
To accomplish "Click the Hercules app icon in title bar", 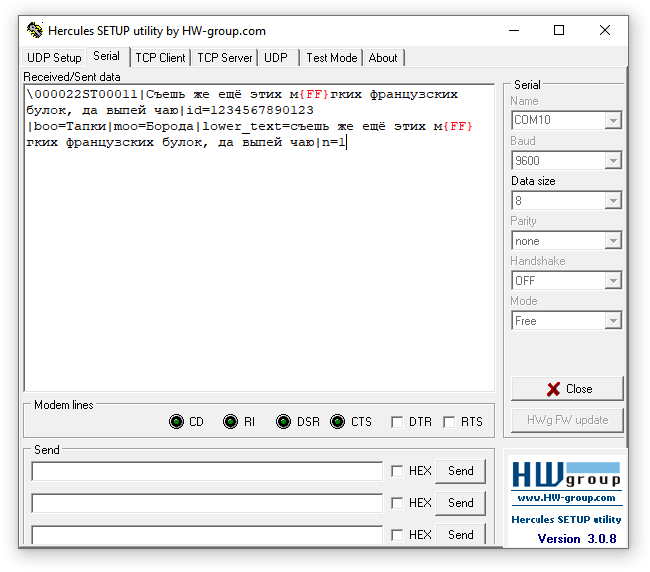I will [x=35, y=30].
